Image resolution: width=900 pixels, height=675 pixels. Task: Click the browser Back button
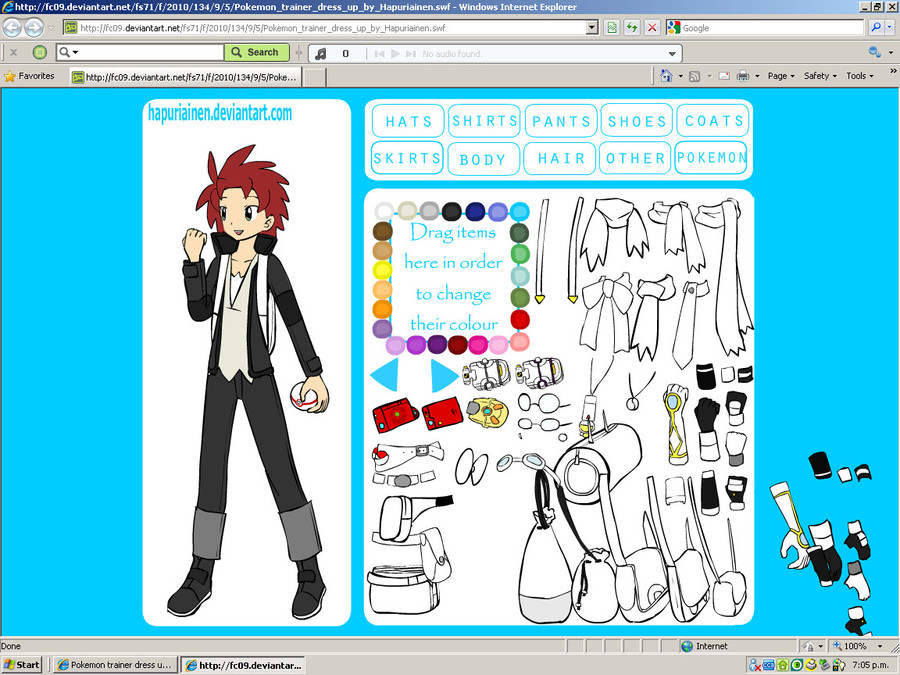tap(13, 28)
